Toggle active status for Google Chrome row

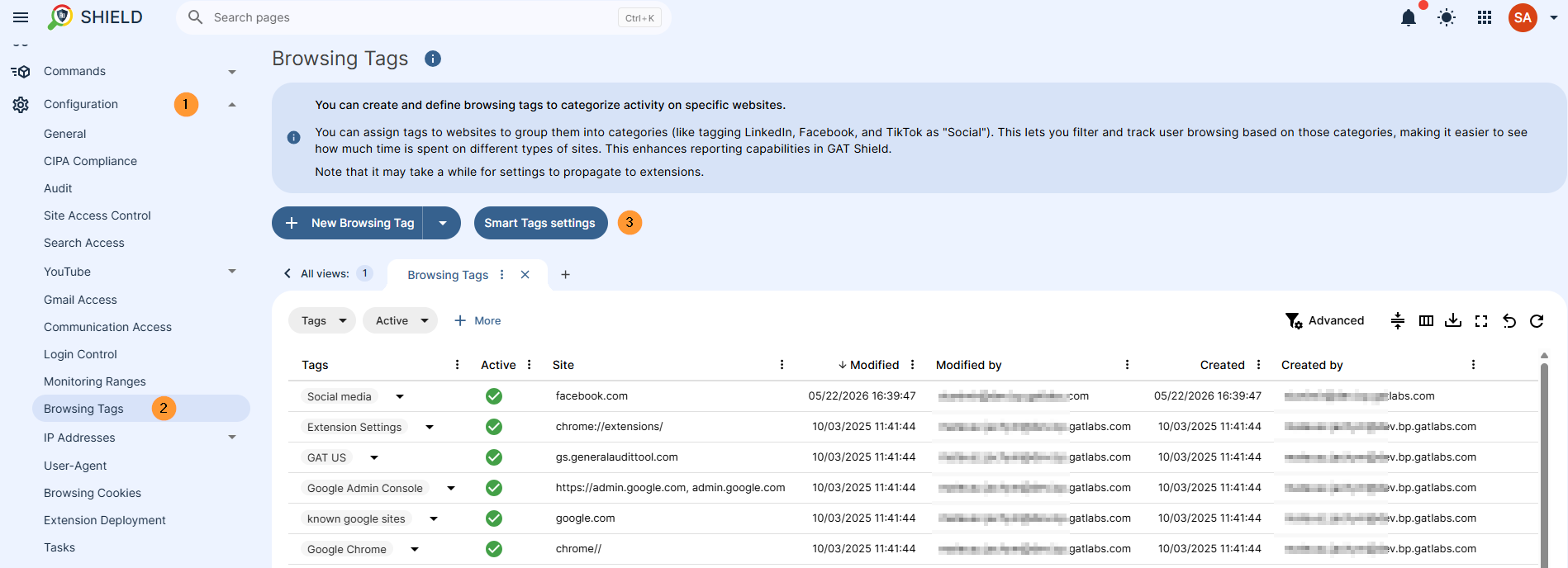pos(494,549)
